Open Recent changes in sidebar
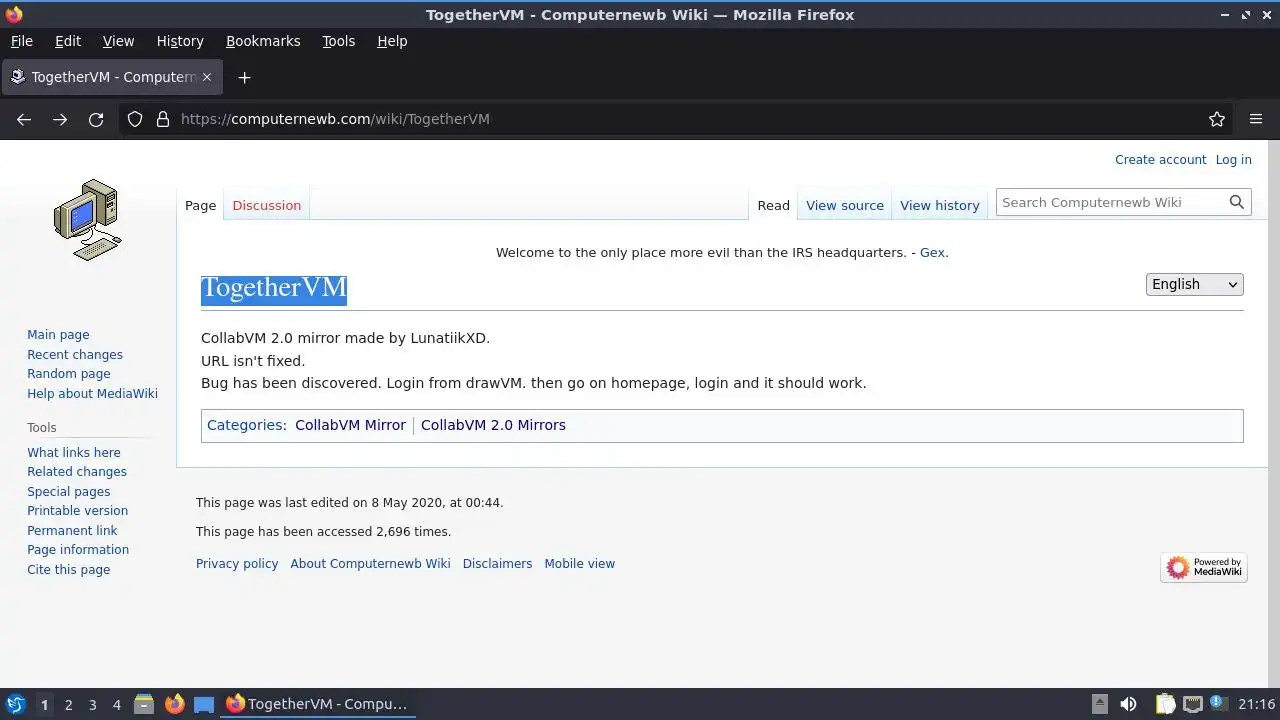The image size is (1280, 720). 75,354
